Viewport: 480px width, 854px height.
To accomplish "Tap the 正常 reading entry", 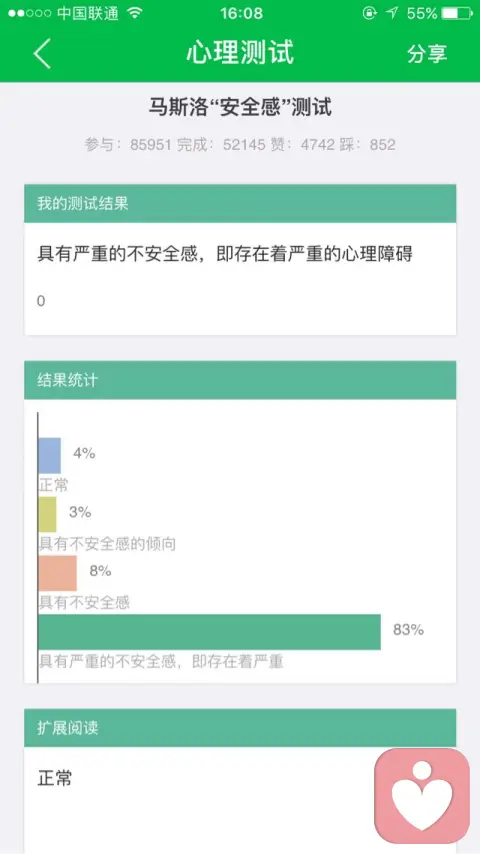I will (x=54, y=778).
